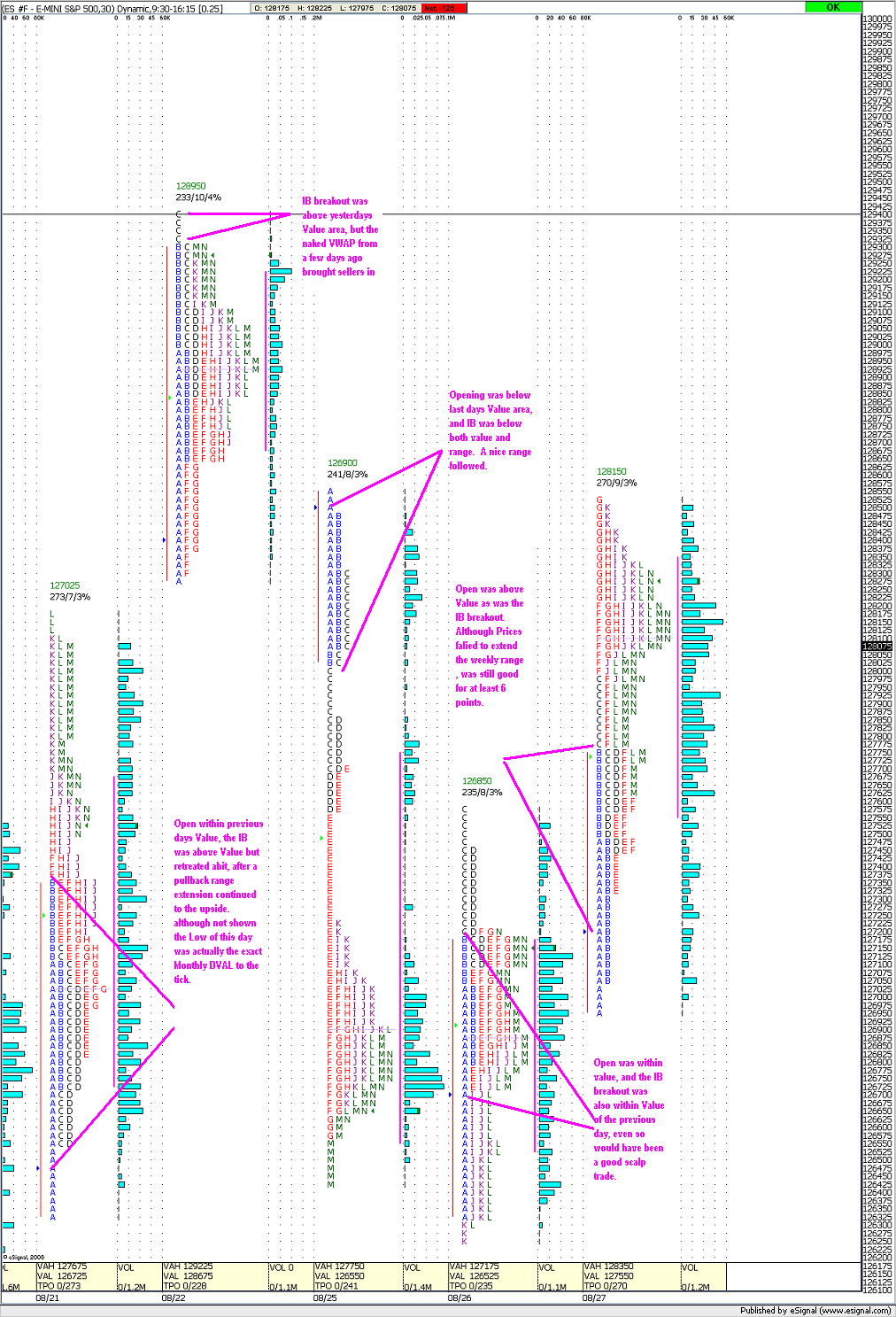
Task: Click the 128950 profile label on 08/22
Action: point(190,187)
